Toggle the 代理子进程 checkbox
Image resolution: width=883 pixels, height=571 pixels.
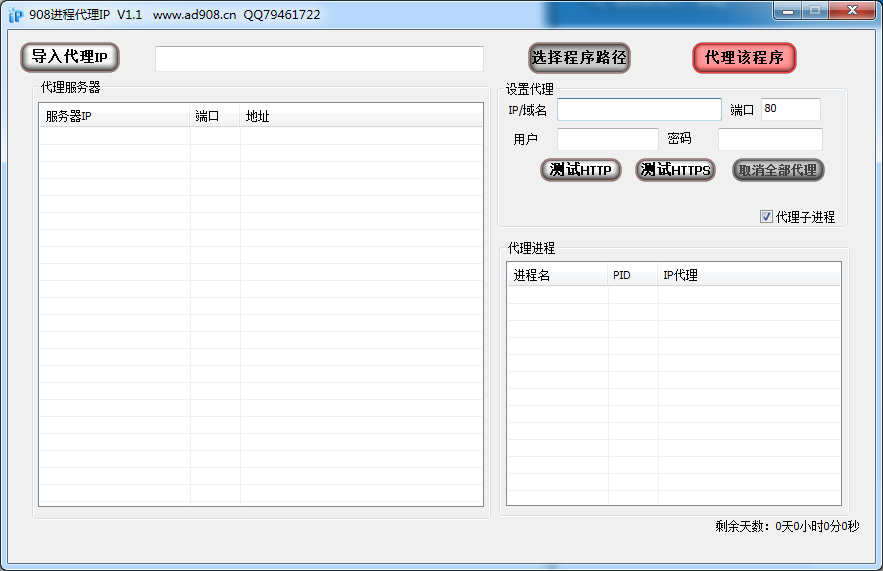[767, 217]
